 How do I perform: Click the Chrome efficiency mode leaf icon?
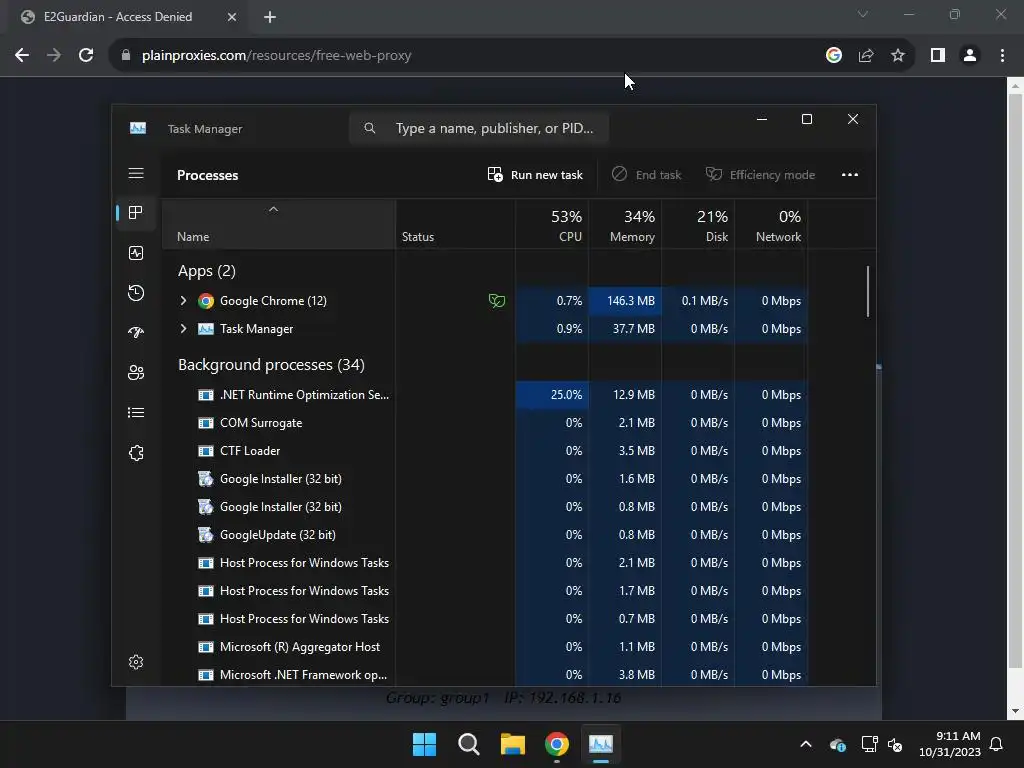coord(497,300)
